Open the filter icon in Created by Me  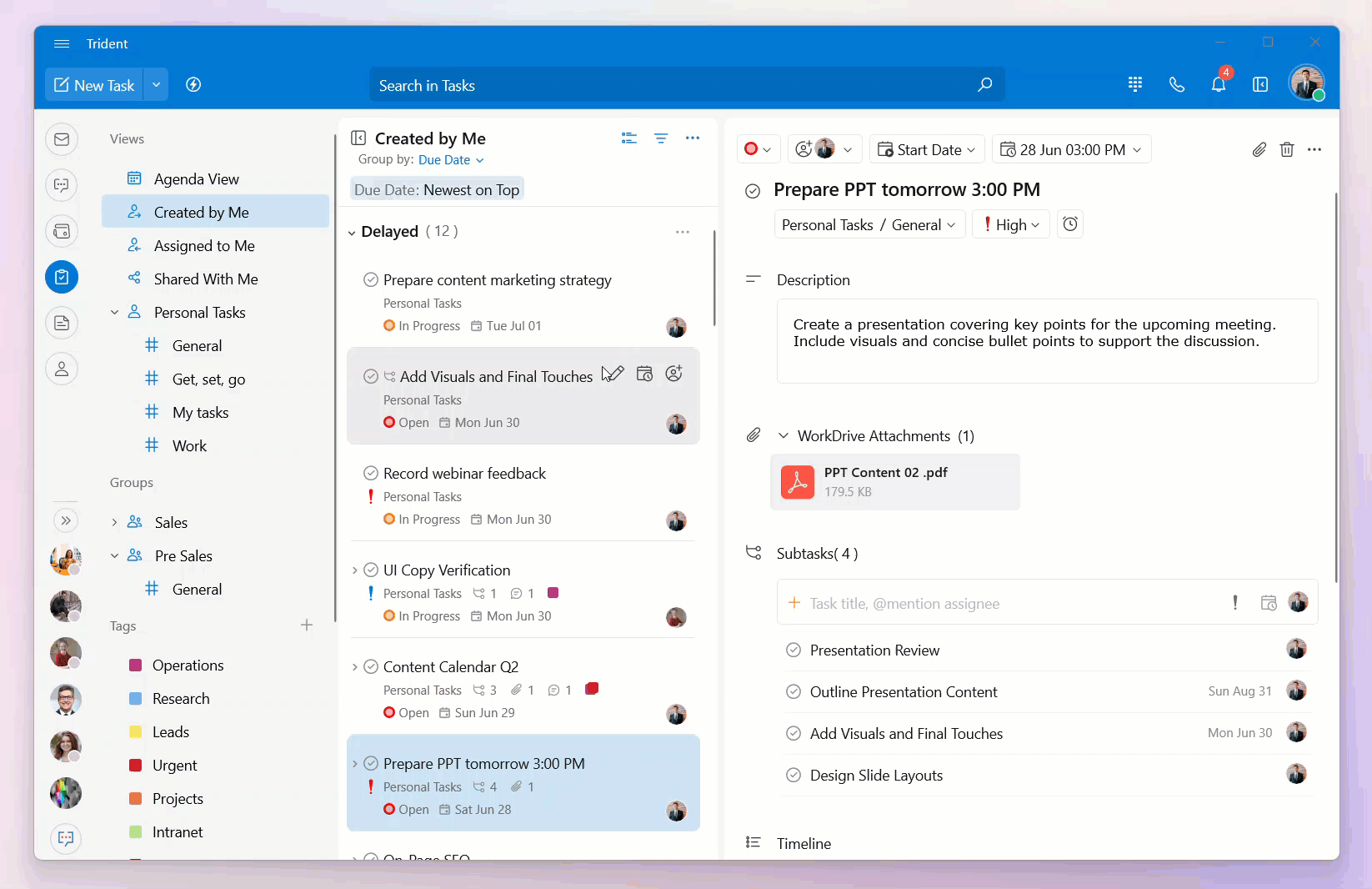pyautogui.click(x=661, y=138)
